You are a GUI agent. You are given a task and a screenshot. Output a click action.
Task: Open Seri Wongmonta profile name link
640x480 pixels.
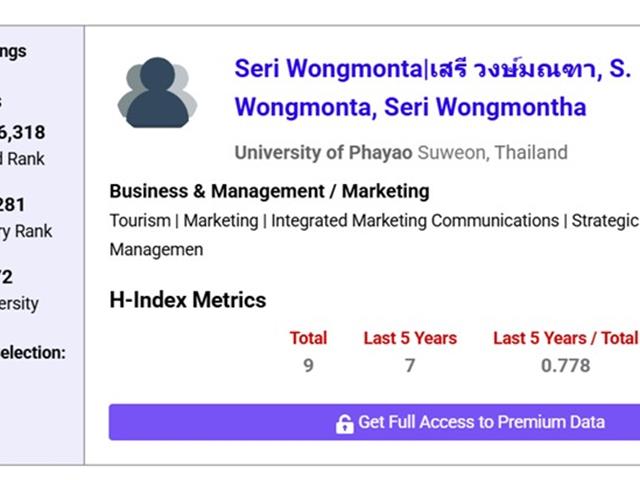coord(433,87)
